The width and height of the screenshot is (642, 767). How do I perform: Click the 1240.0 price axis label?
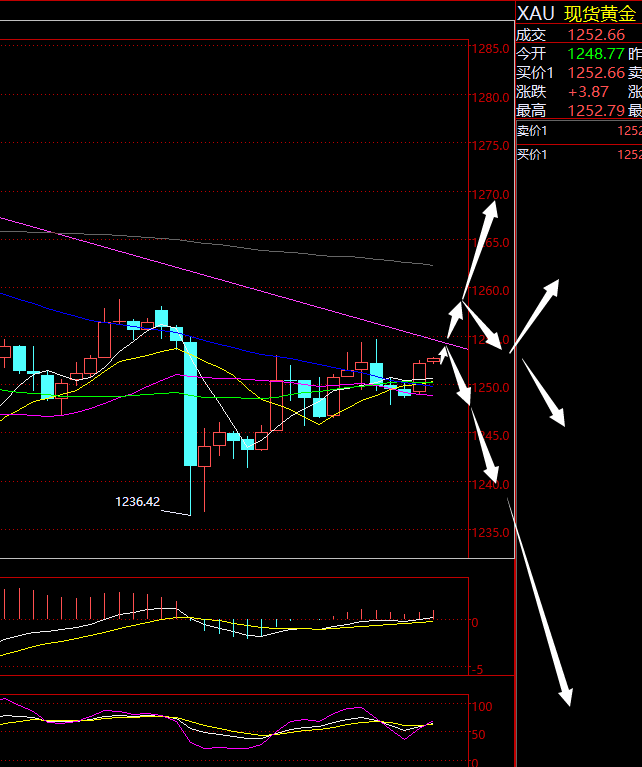pyautogui.click(x=490, y=484)
